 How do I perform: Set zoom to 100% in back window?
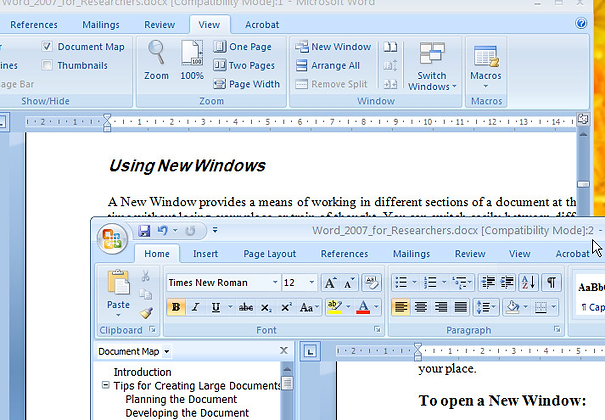pos(192,60)
